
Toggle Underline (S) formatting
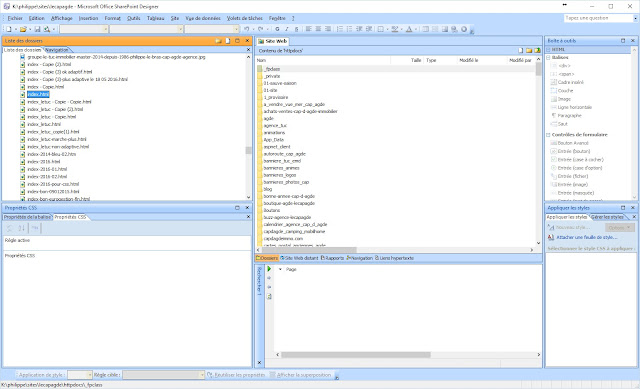pos(296,29)
